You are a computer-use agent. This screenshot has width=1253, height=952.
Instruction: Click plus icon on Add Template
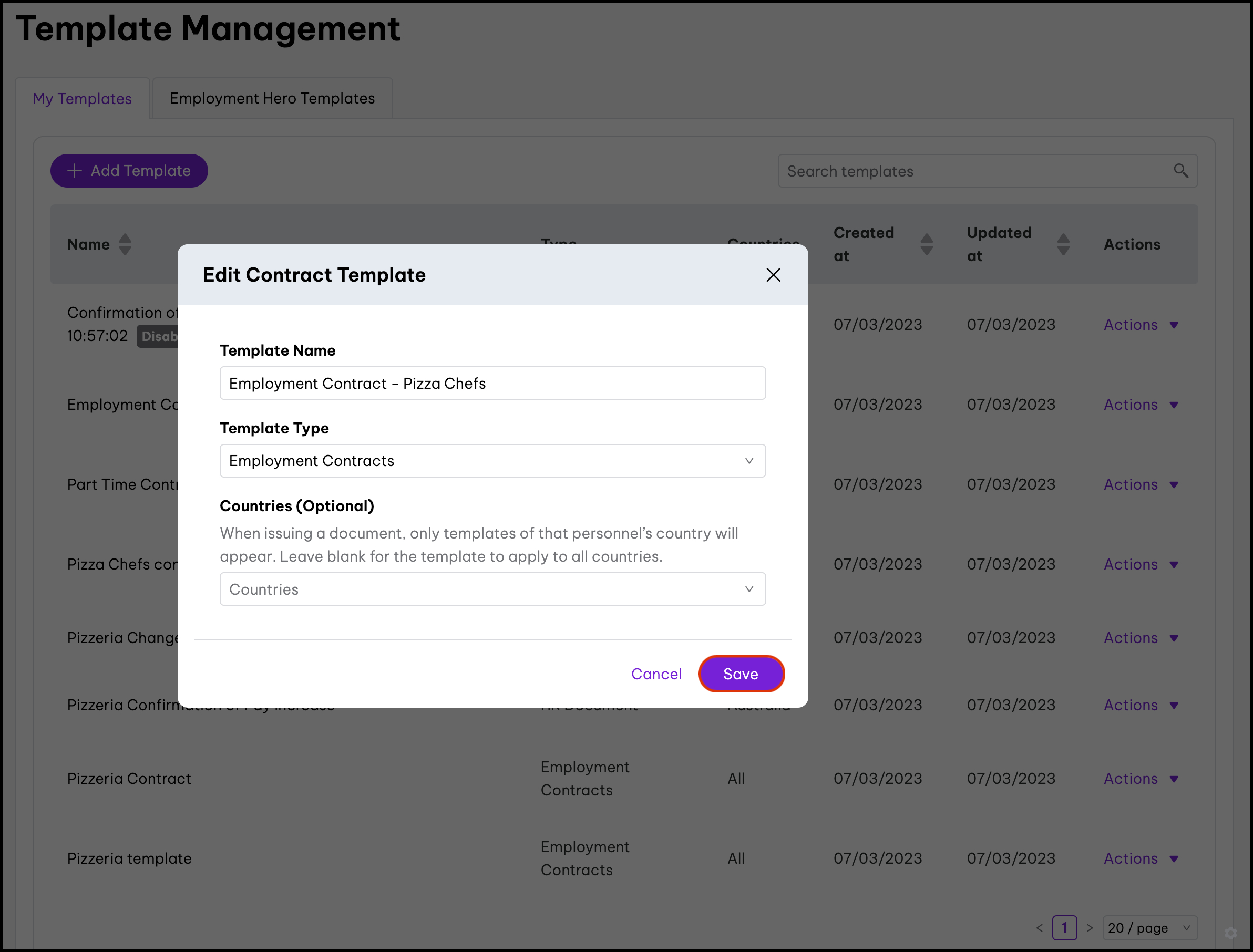(75, 171)
